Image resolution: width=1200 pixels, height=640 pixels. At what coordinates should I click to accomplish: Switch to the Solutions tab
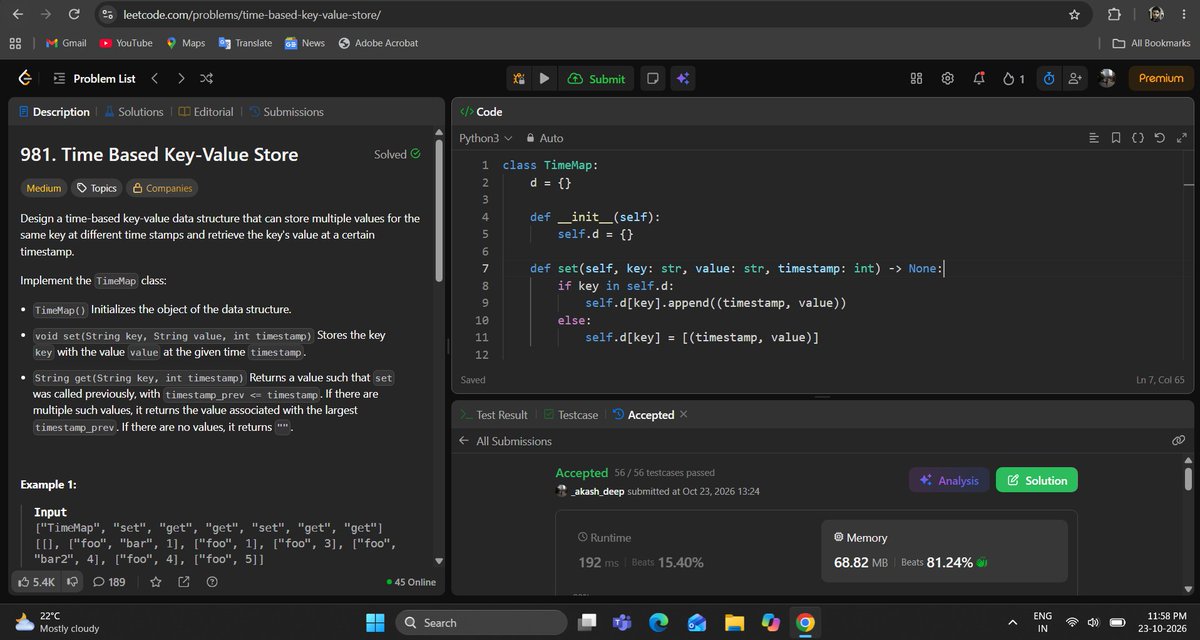click(133, 112)
